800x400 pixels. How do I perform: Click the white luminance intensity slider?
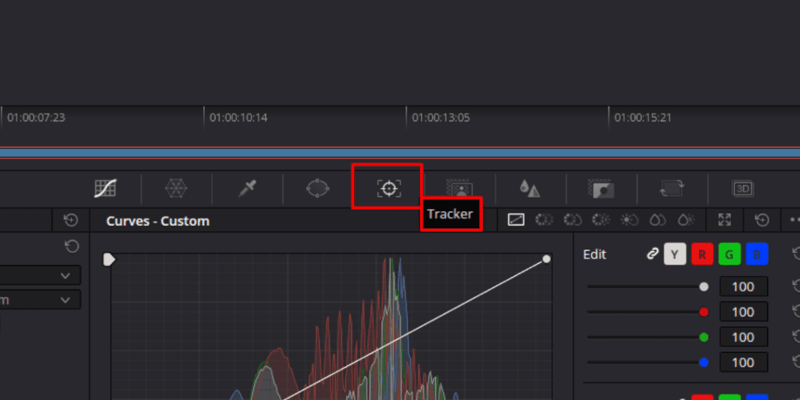pyautogui.click(x=648, y=287)
